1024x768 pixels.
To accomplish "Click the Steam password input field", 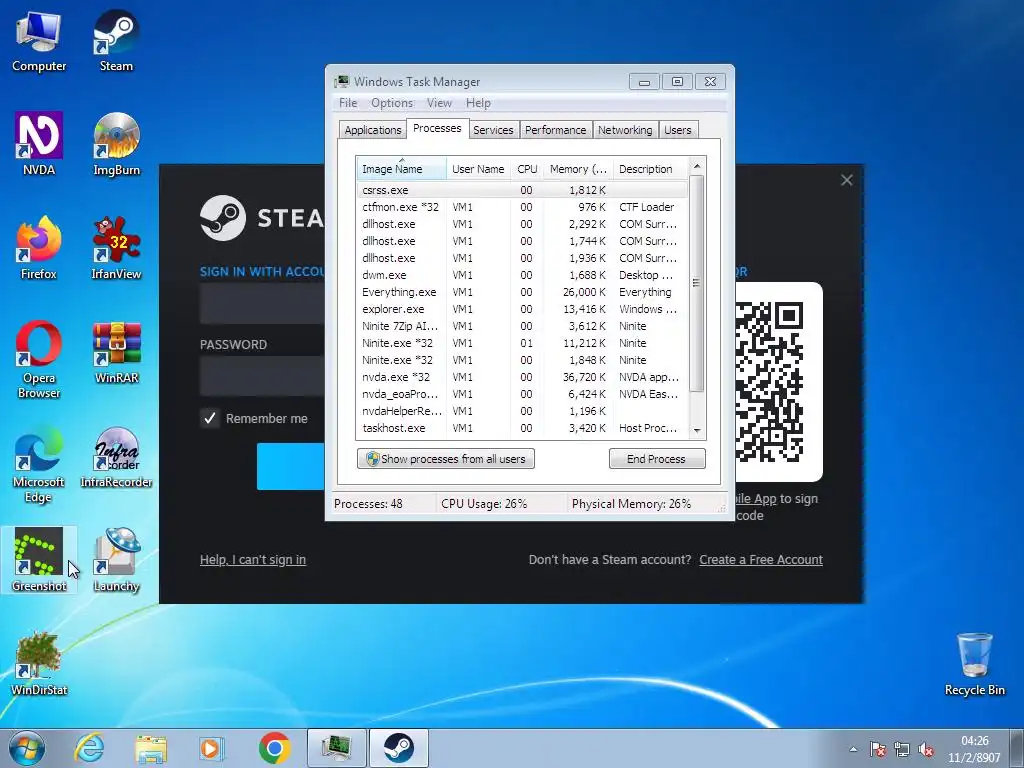I will [262, 376].
